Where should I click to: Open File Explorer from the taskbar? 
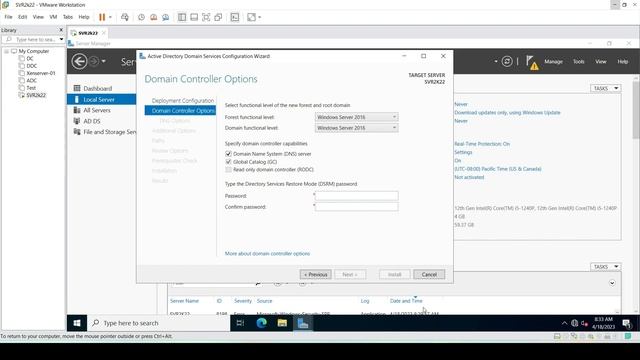click(x=282, y=323)
